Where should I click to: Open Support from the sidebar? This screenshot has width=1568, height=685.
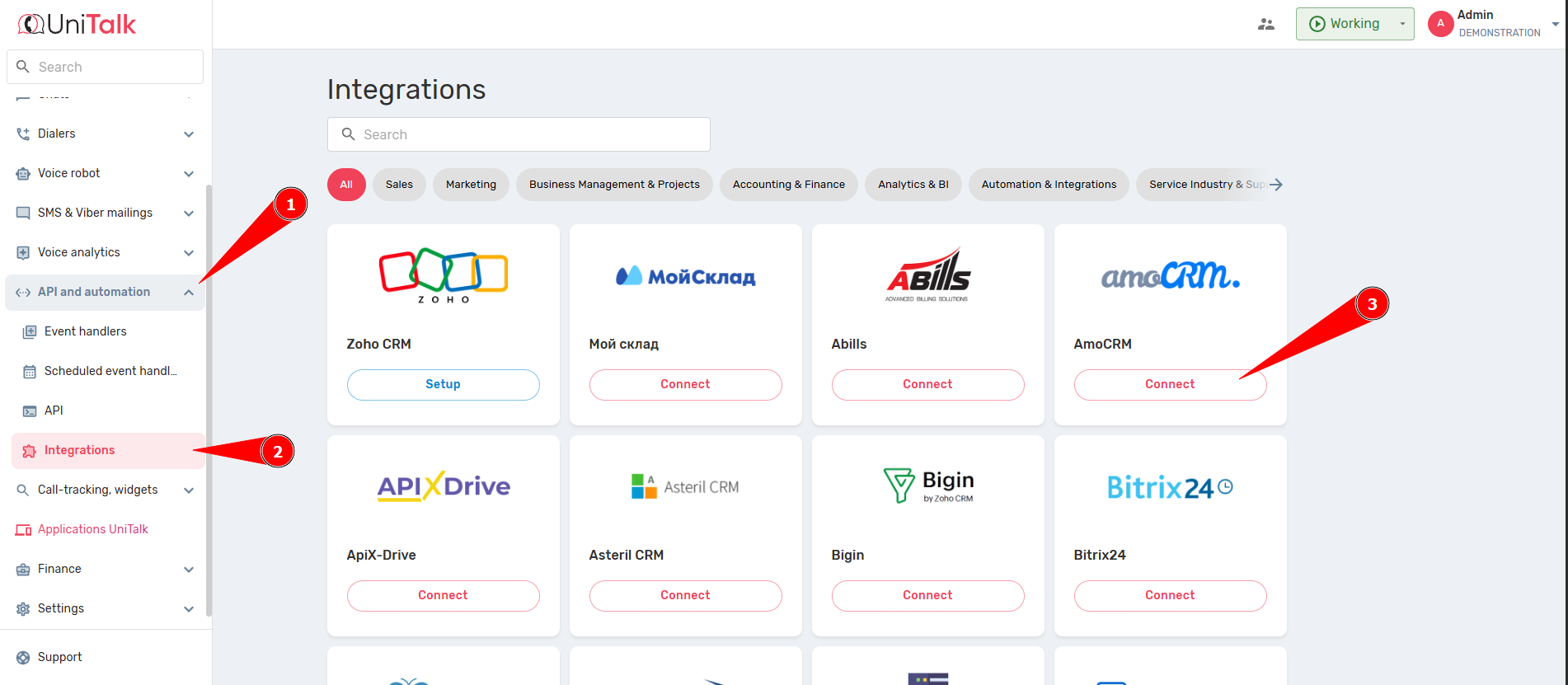tap(59, 657)
